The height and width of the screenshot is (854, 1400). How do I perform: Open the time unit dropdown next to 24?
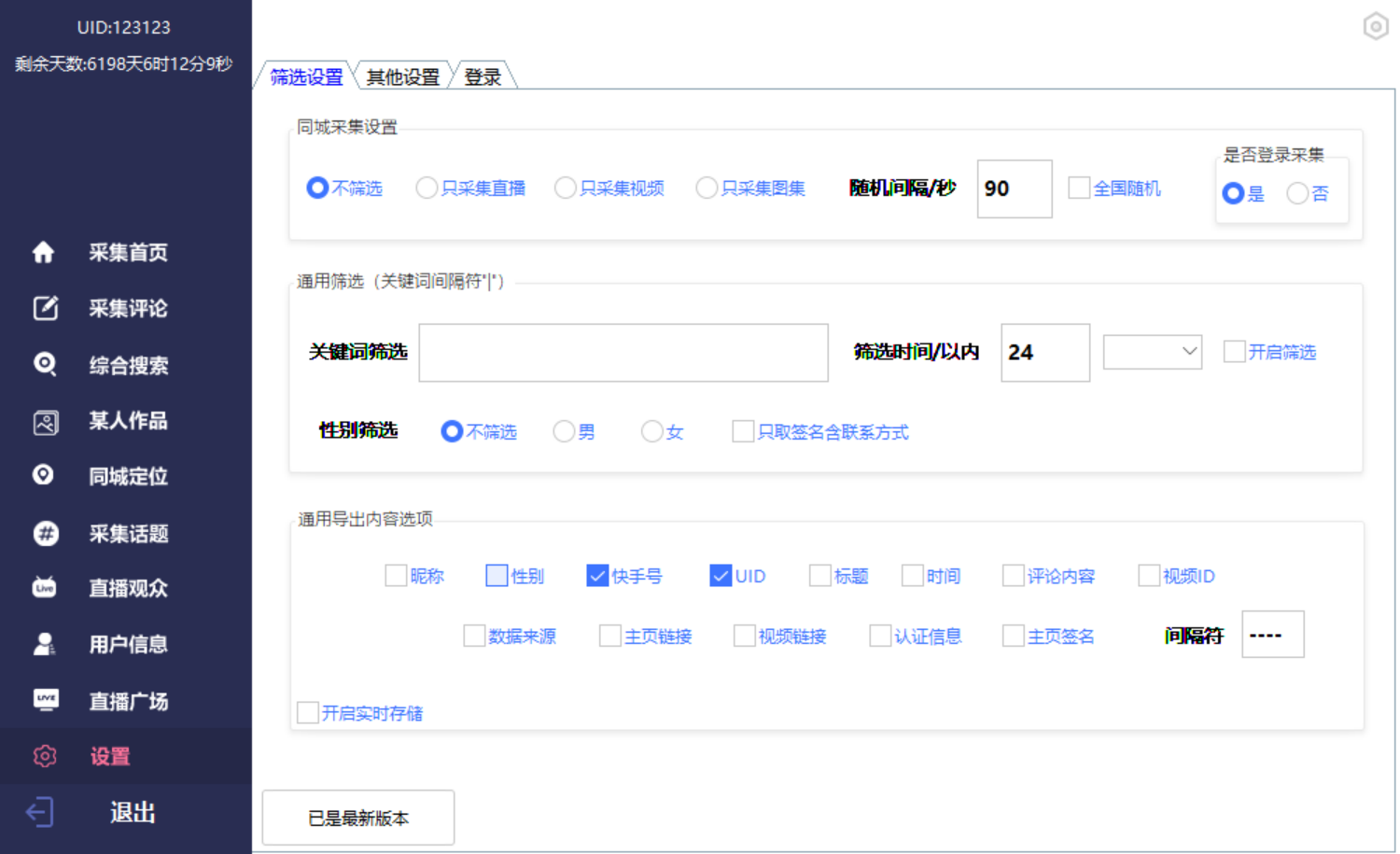pos(1152,352)
